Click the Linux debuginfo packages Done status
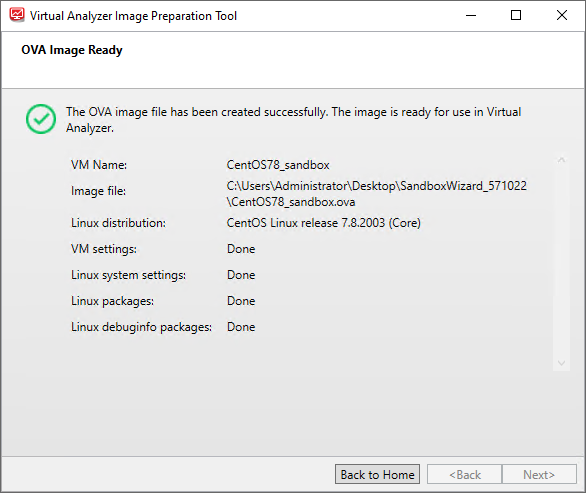The width and height of the screenshot is (586, 493). pos(241,327)
